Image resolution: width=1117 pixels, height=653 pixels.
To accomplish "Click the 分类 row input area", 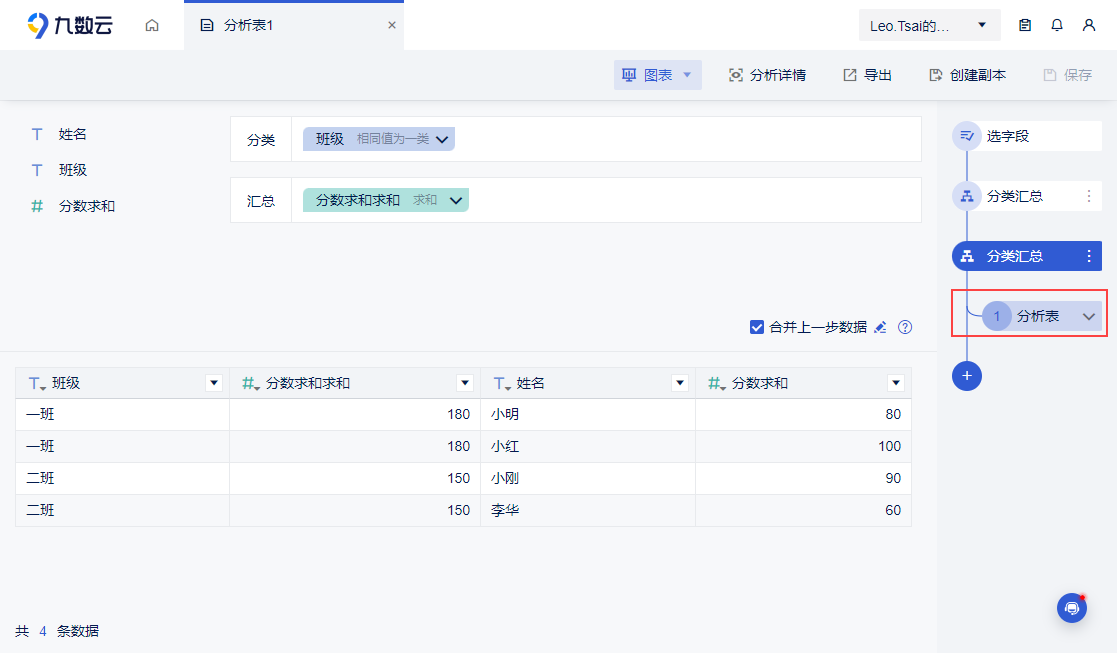I will click(x=606, y=139).
